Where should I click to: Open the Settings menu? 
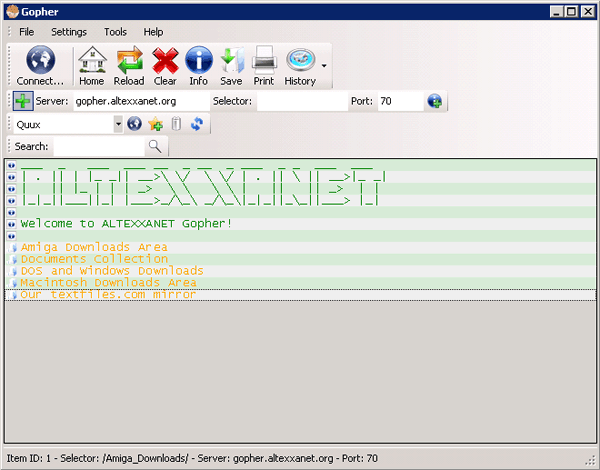pyautogui.click(x=69, y=32)
